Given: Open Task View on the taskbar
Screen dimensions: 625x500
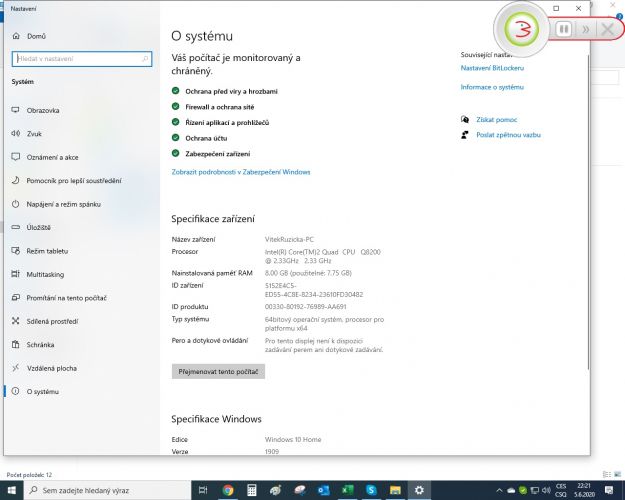Looking at the screenshot, I should 203,490.
